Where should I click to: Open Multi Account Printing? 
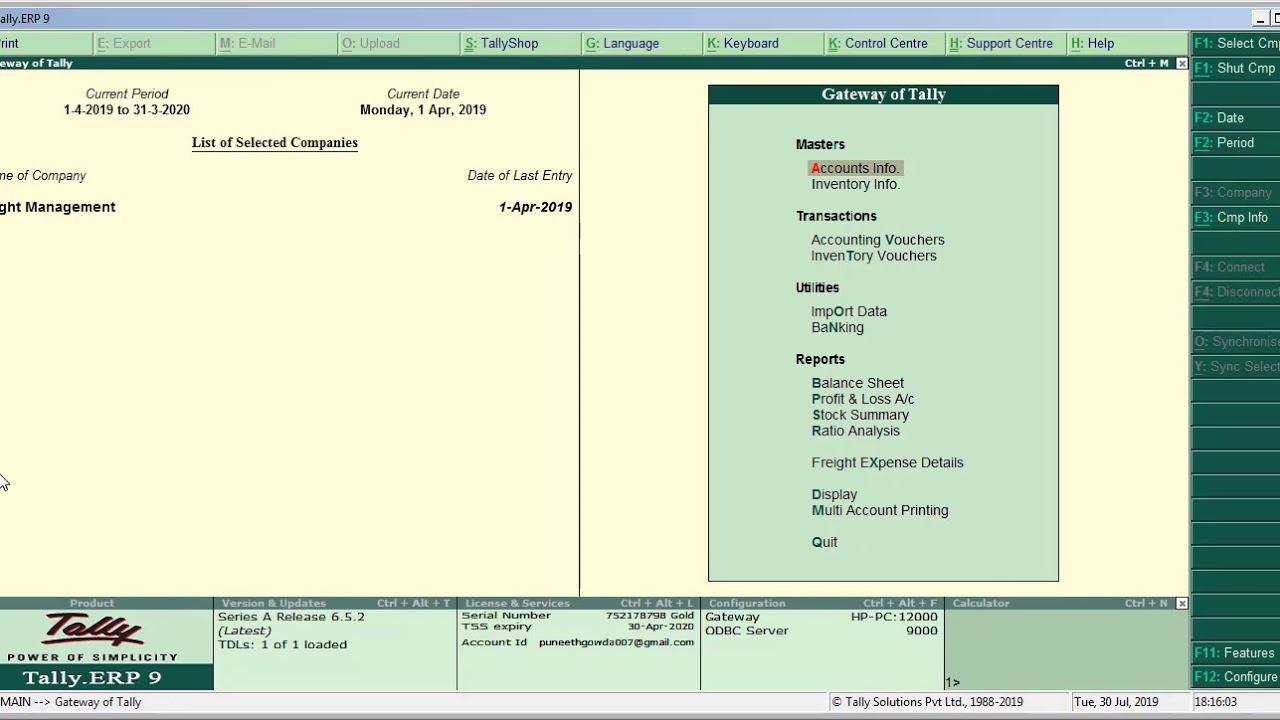[879, 511]
